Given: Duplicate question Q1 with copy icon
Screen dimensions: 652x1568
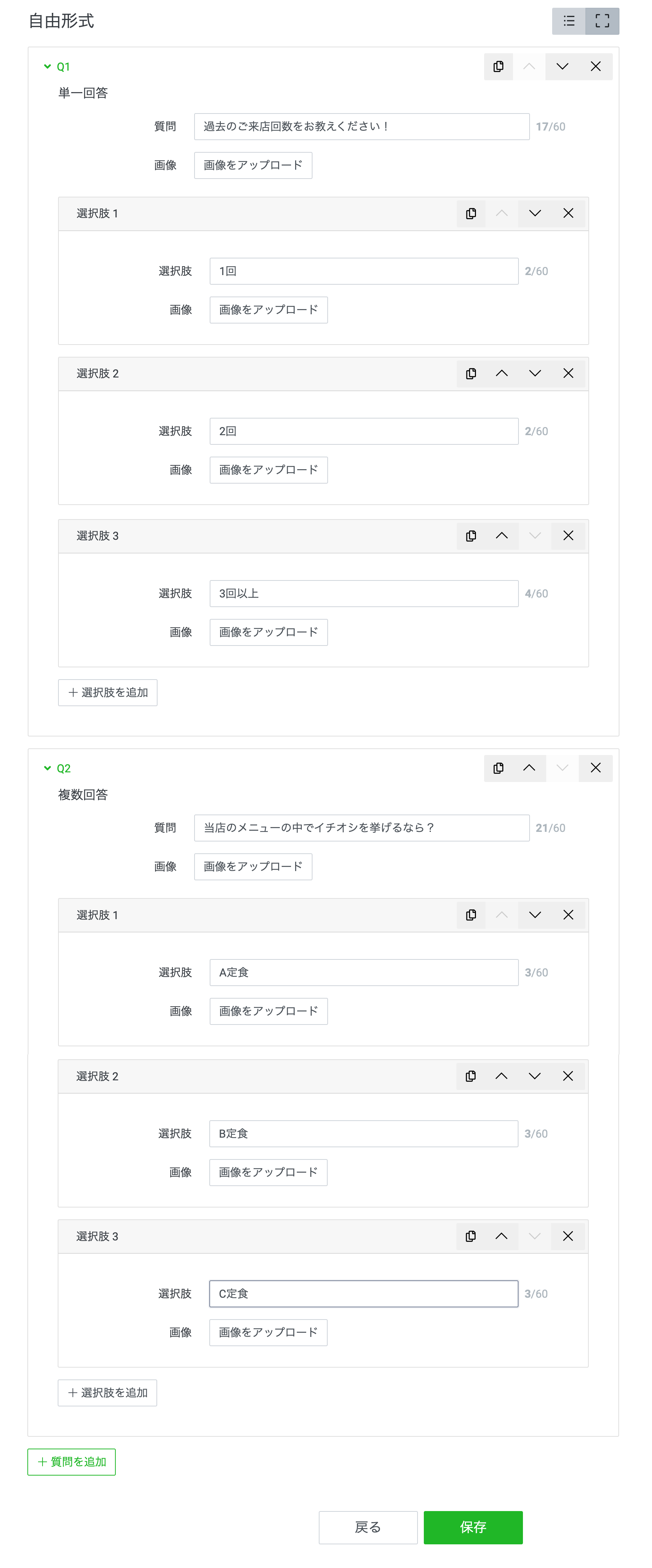Looking at the screenshot, I should click(498, 66).
